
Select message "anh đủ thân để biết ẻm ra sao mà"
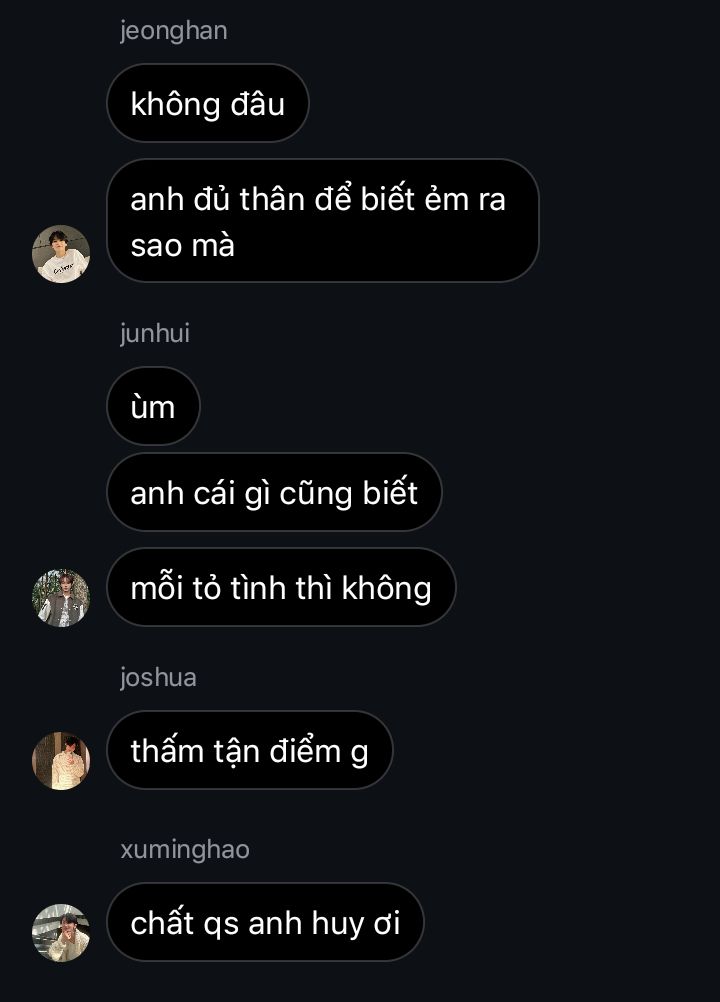point(323,220)
